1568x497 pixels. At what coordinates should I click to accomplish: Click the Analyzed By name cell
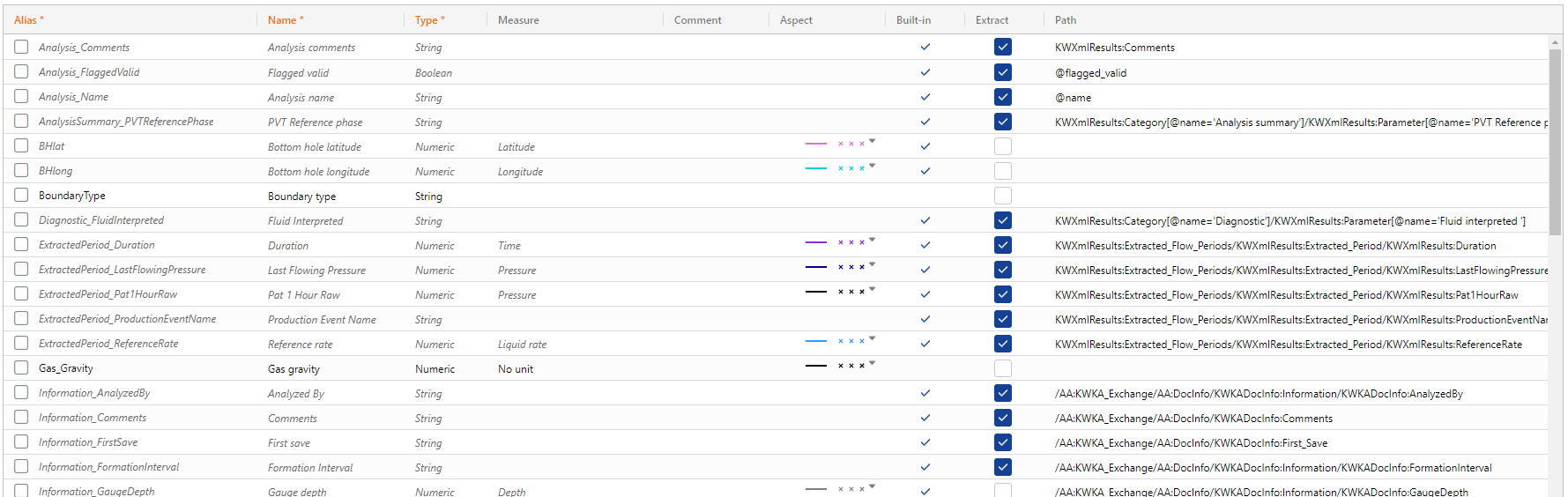[296, 393]
